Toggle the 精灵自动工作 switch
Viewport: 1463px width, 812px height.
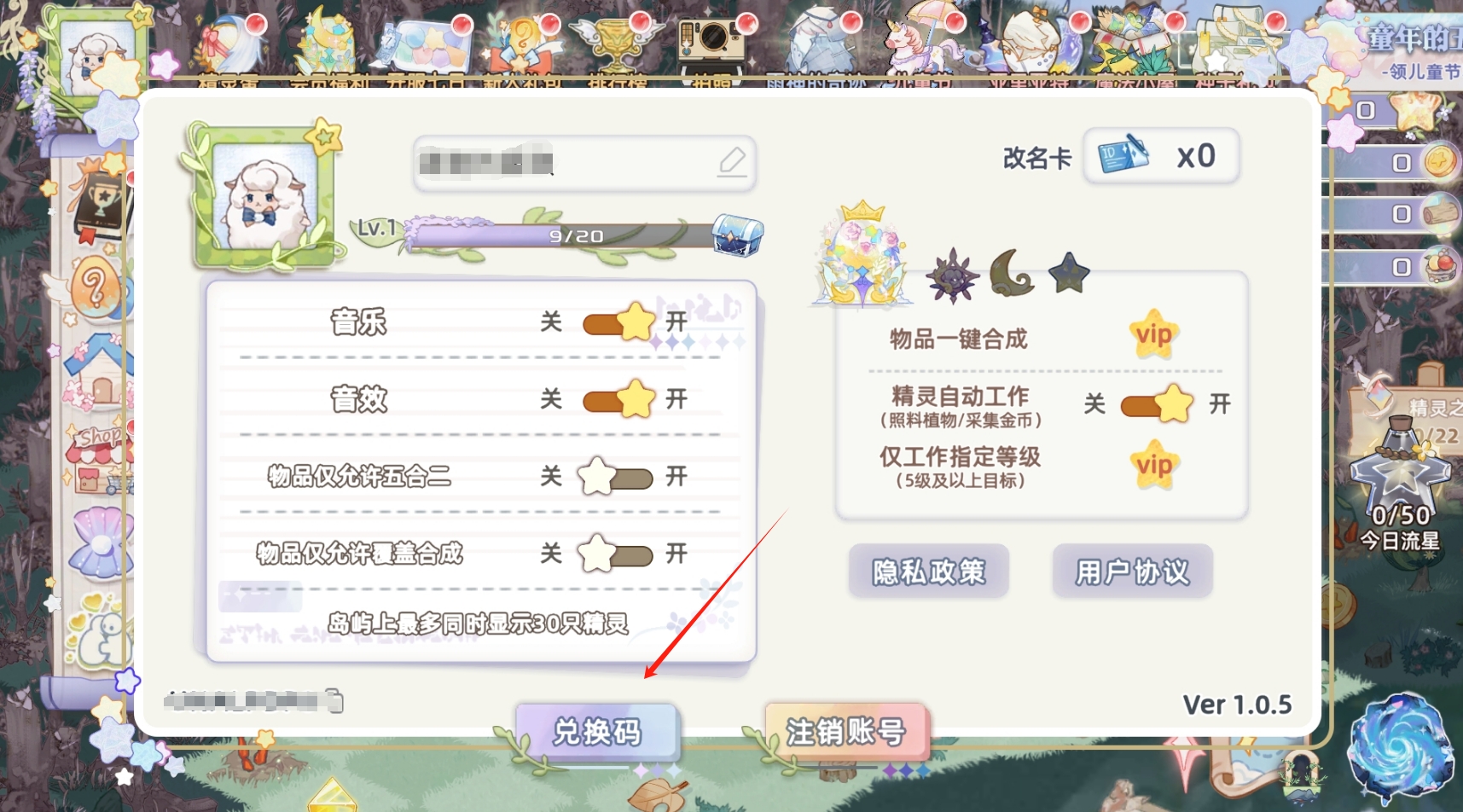coord(1157,404)
